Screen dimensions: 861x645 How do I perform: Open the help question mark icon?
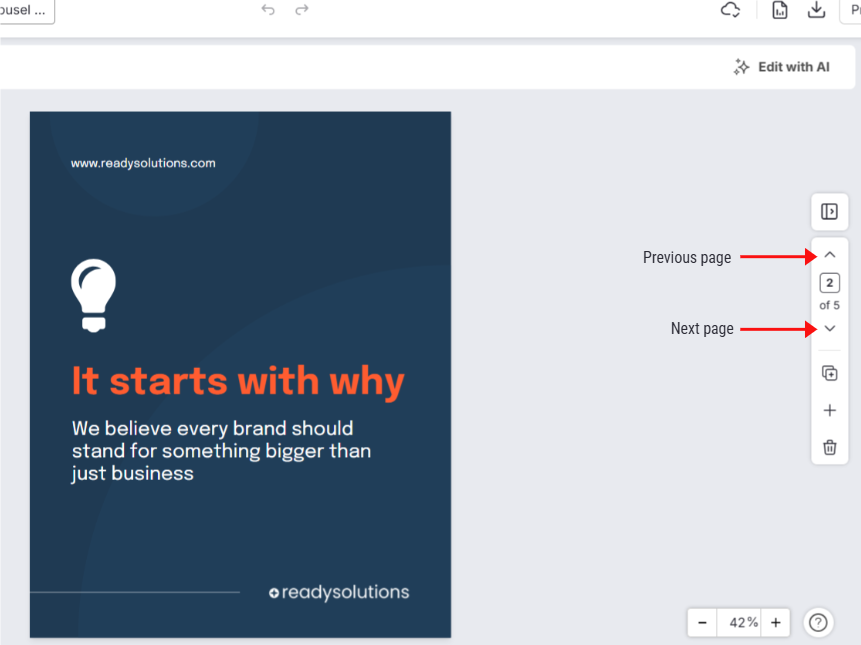coord(818,622)
